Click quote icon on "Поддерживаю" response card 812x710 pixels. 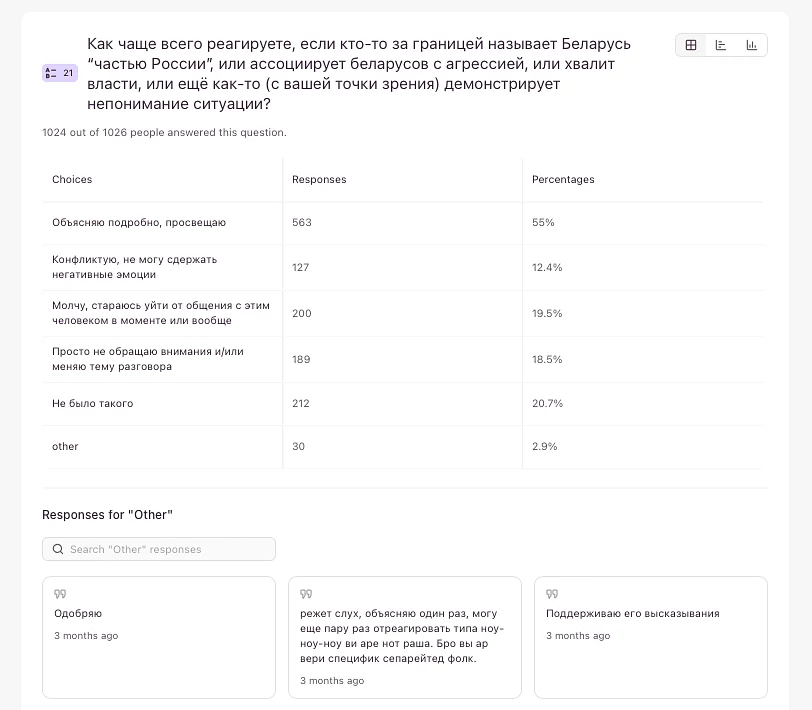552,594
